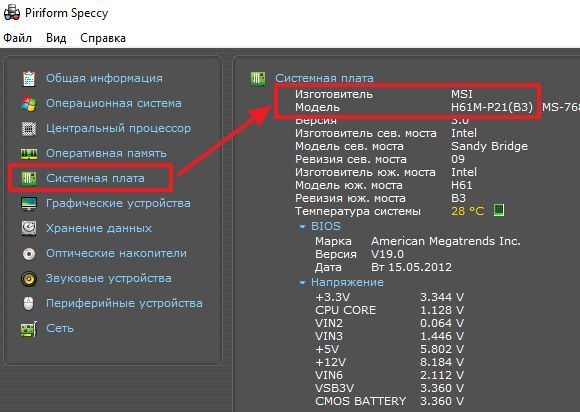The image size is (580, 412).
Task: Click the 8.184 V value
Action: pos(442,362)
